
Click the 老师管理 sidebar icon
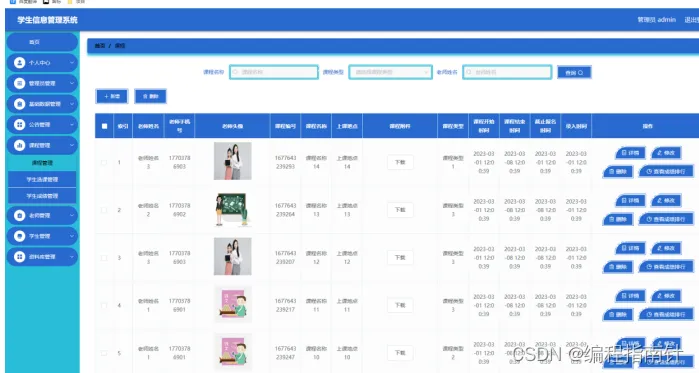pyautogui.click(x=19, y=215)
